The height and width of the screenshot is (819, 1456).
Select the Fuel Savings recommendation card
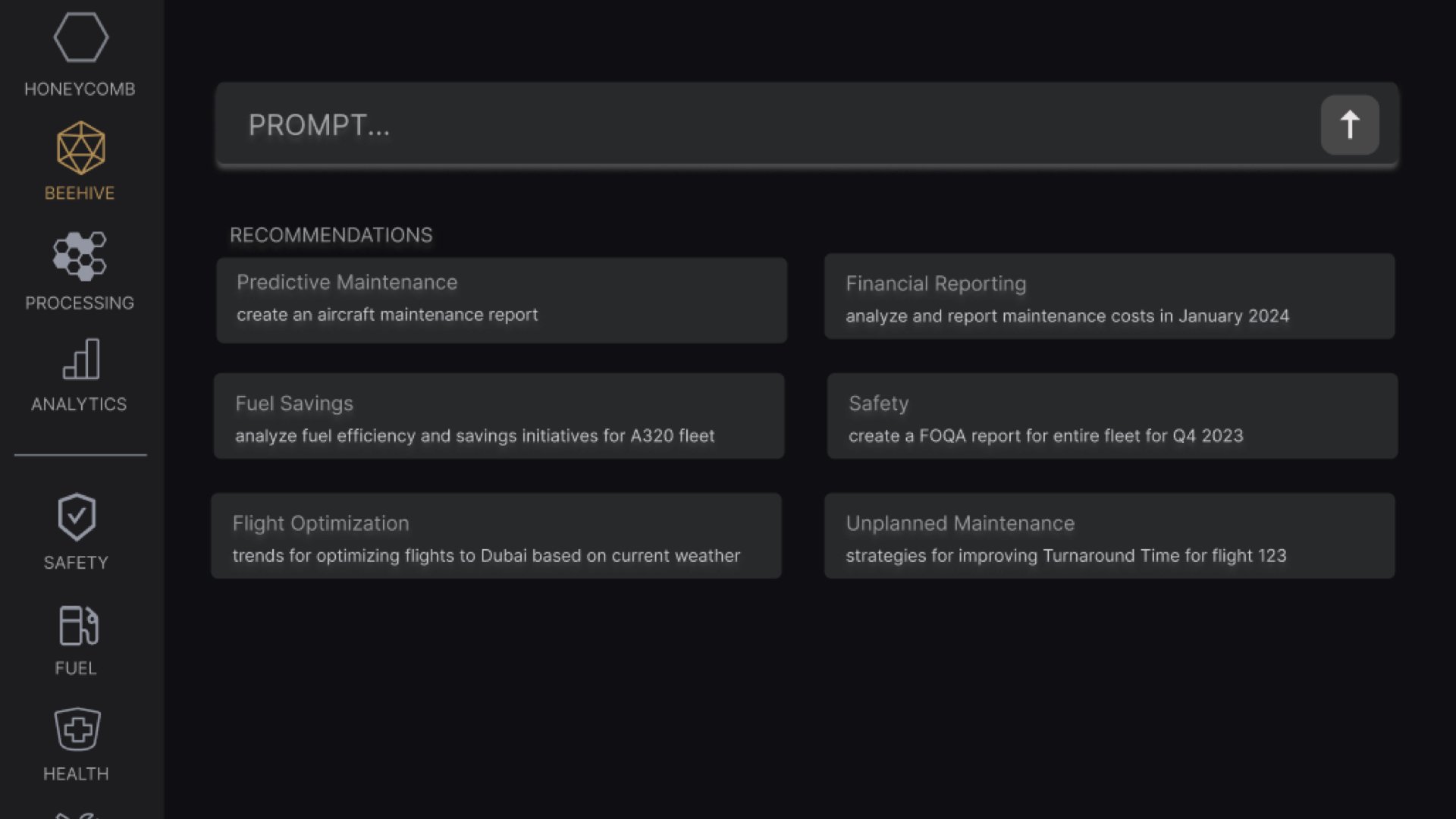pos(499,416)
